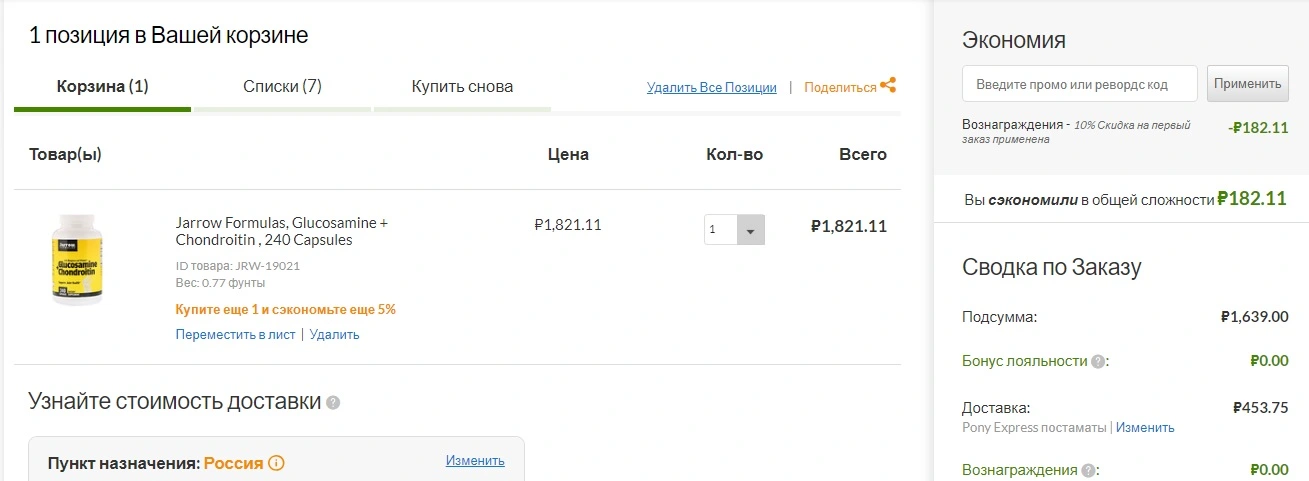This screenshot has width=1309, height=481.
Task: Click Изменить next to Pony Express постаматы
Action: point(1145,428)
